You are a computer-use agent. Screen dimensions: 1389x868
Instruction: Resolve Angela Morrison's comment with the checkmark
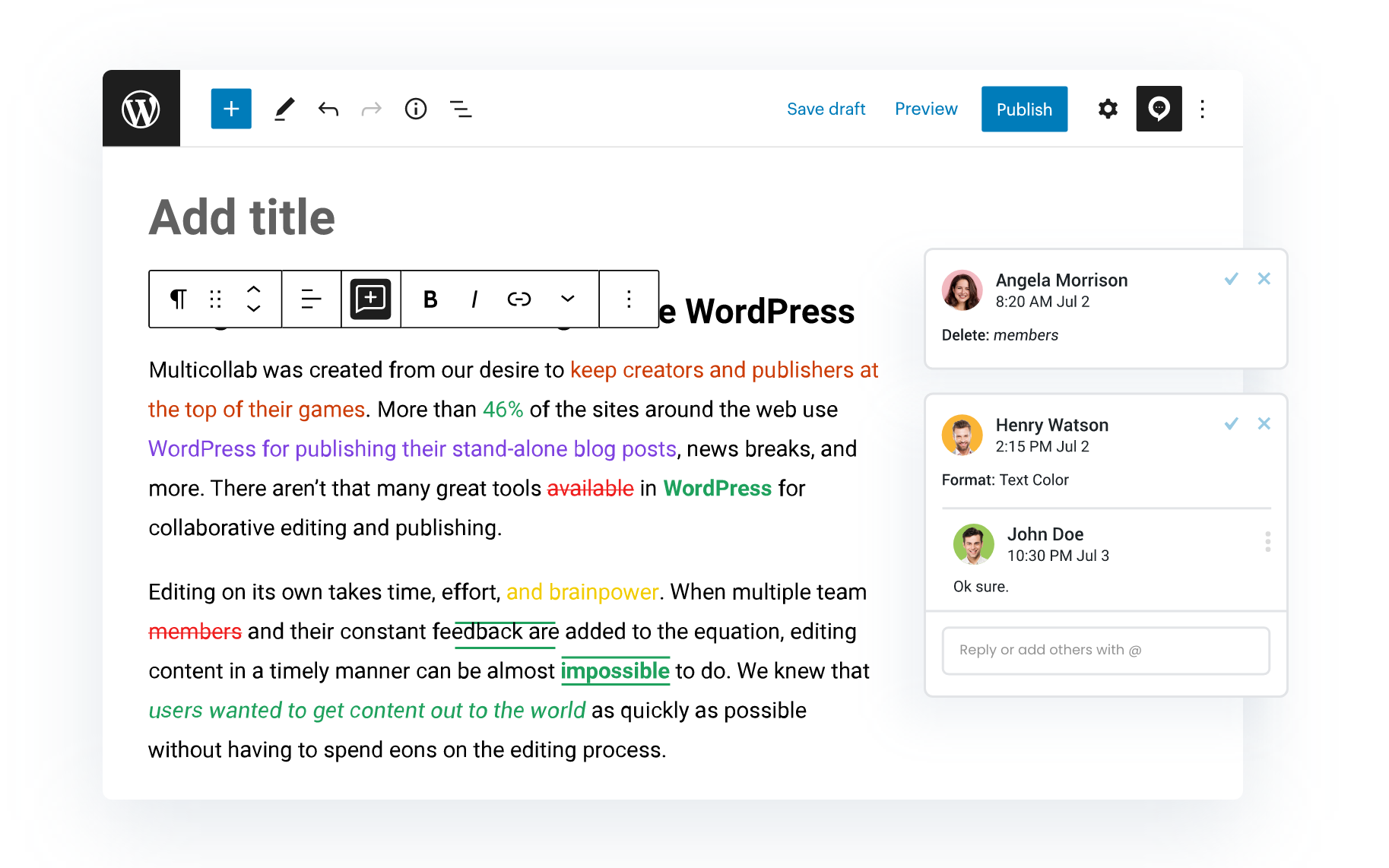(x=1232, y=279)
